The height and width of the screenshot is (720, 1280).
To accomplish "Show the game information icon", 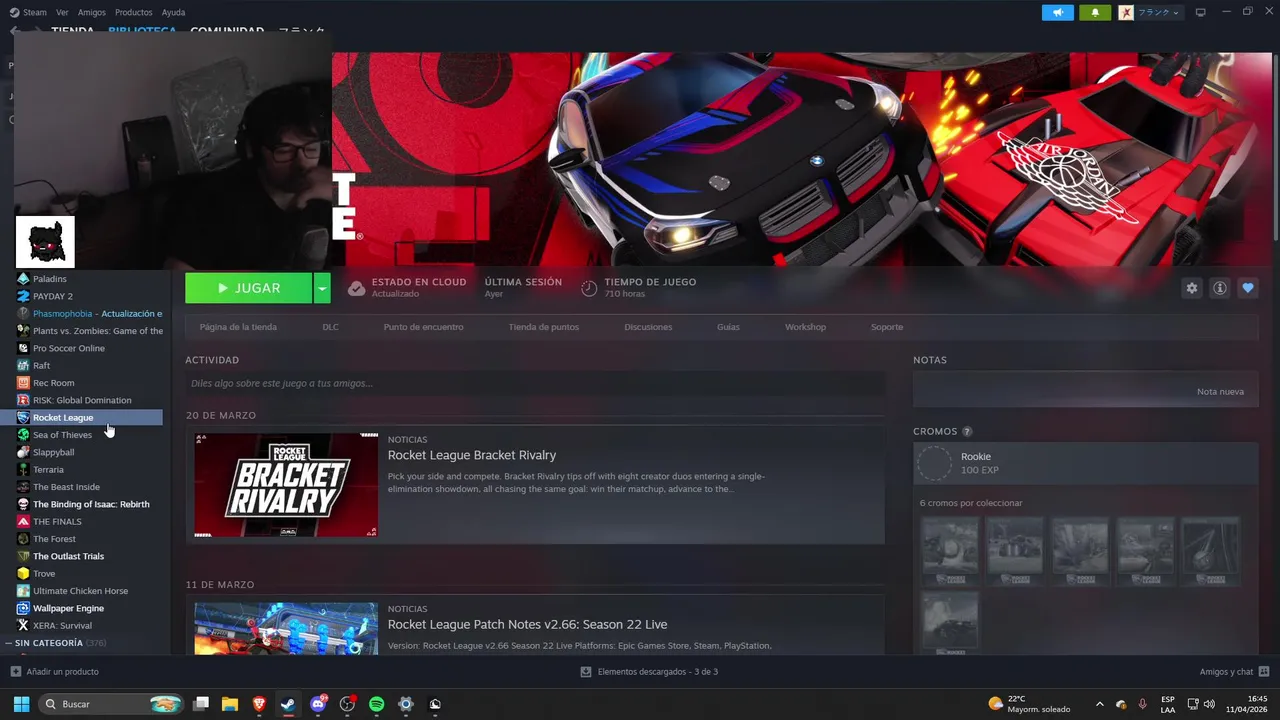I will click(x=1219, y=288).
